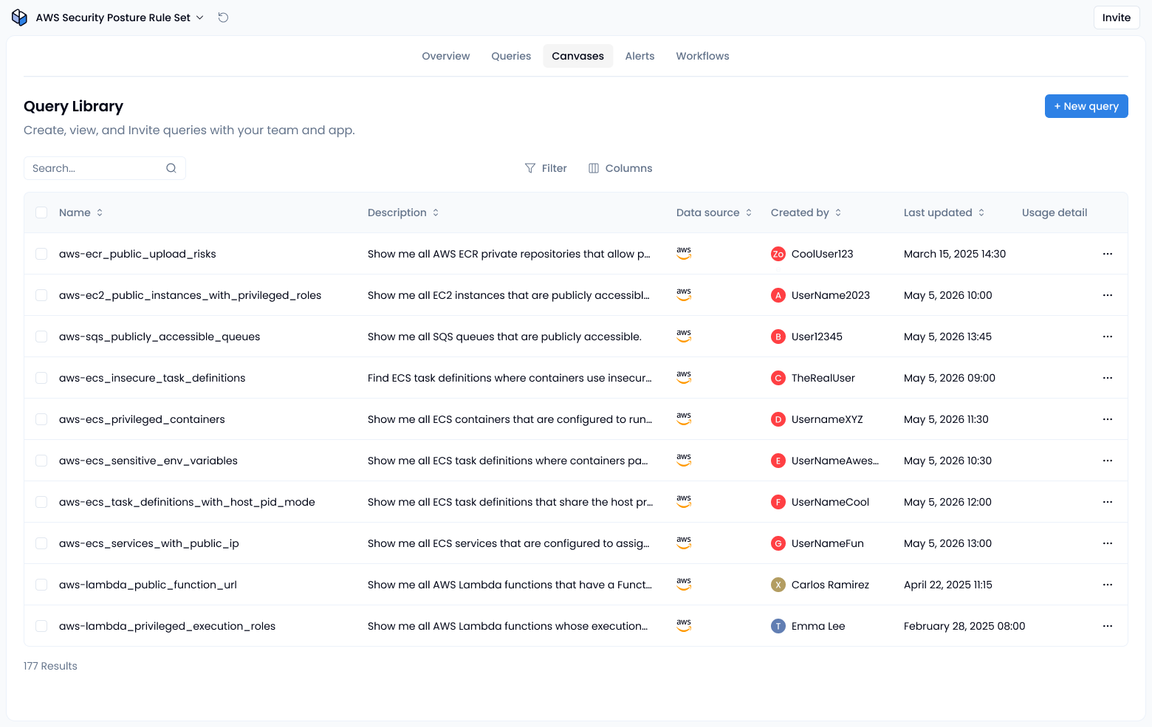Toggle the select-all checkbox in table header
This screenshot has width=1152, height=727.
click(41, 212)
